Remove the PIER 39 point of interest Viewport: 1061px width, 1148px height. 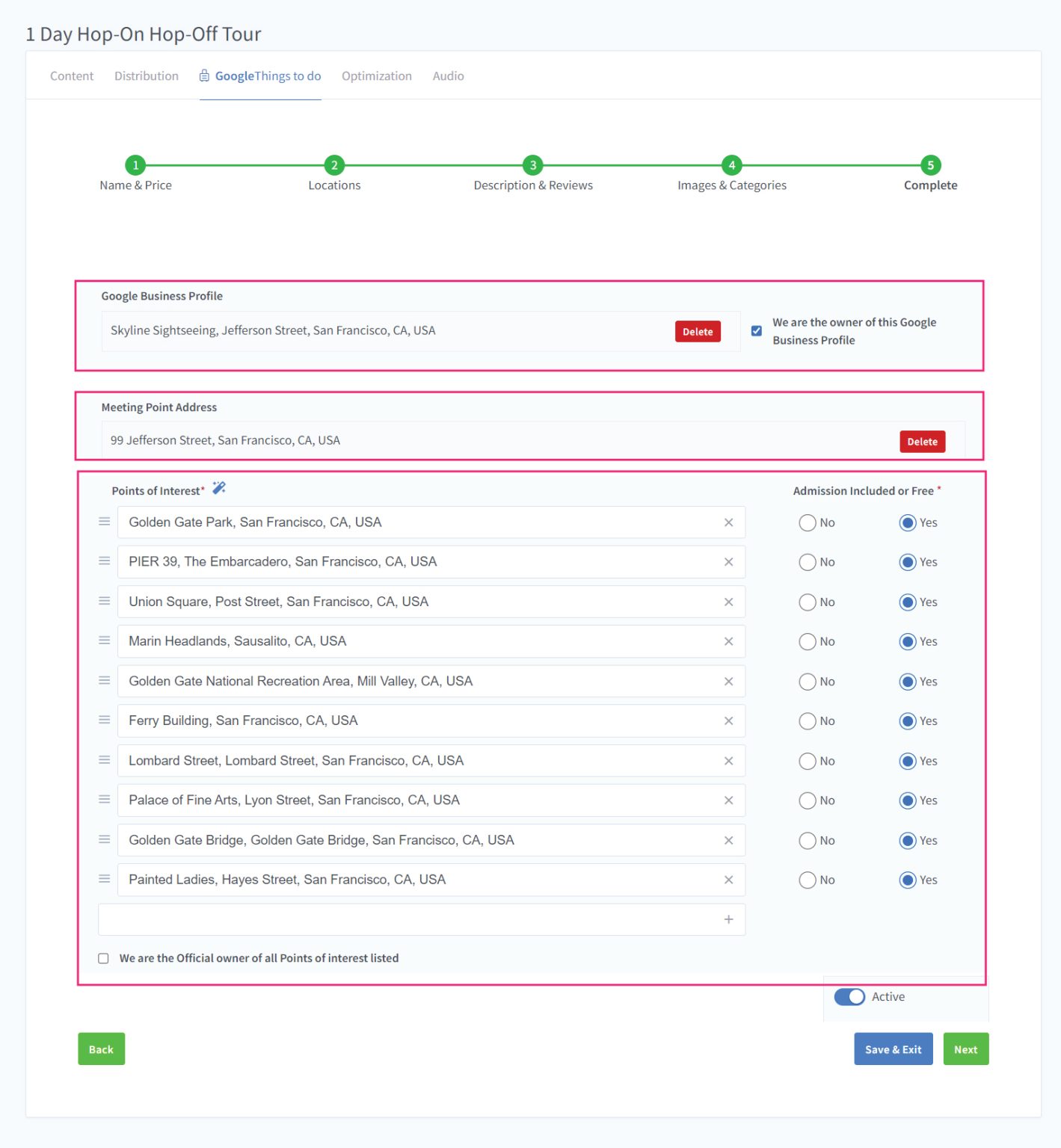(x=728, y=562)
